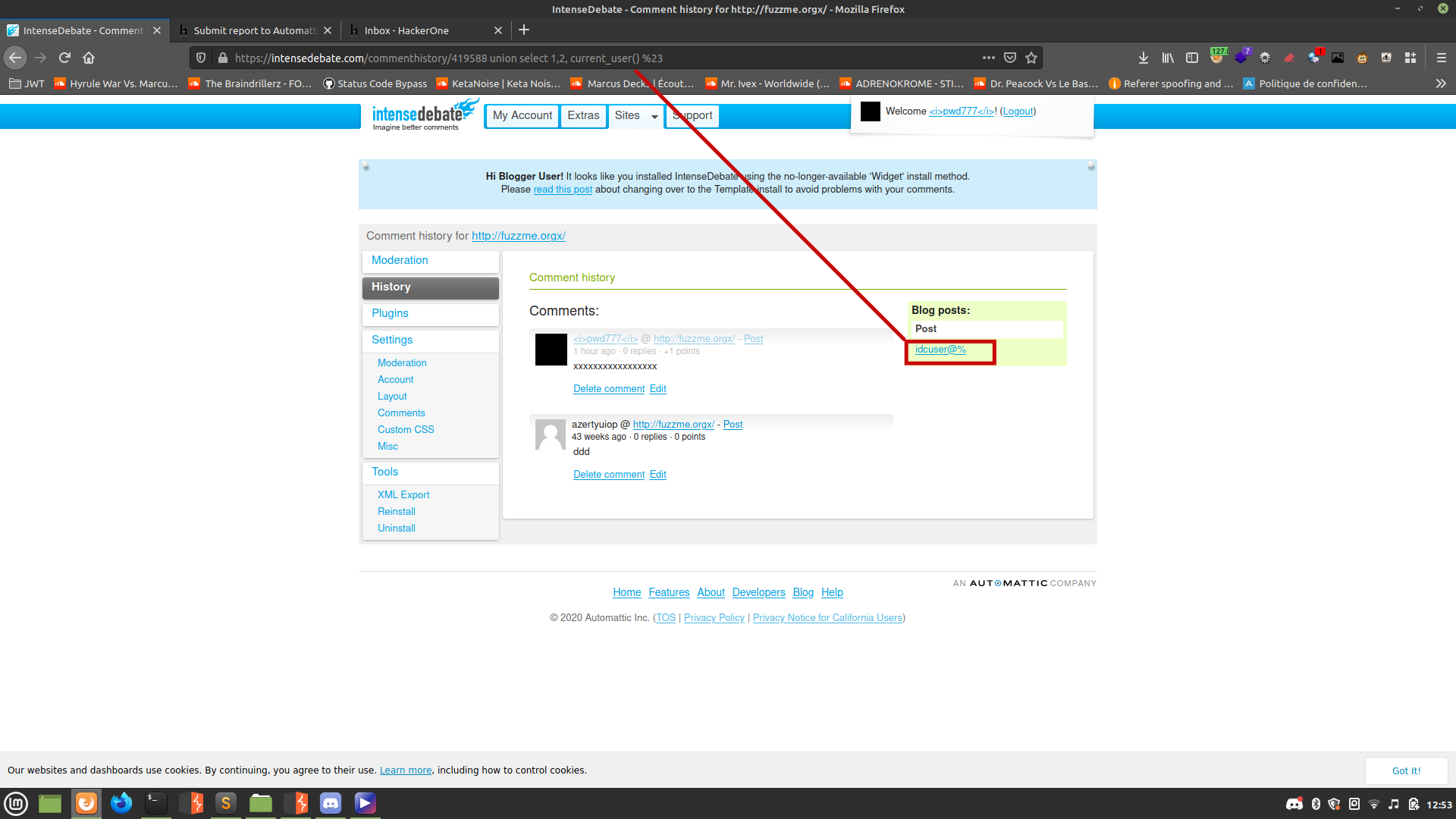Click Delete comment for azertyuiop

(x=609, y=473)
